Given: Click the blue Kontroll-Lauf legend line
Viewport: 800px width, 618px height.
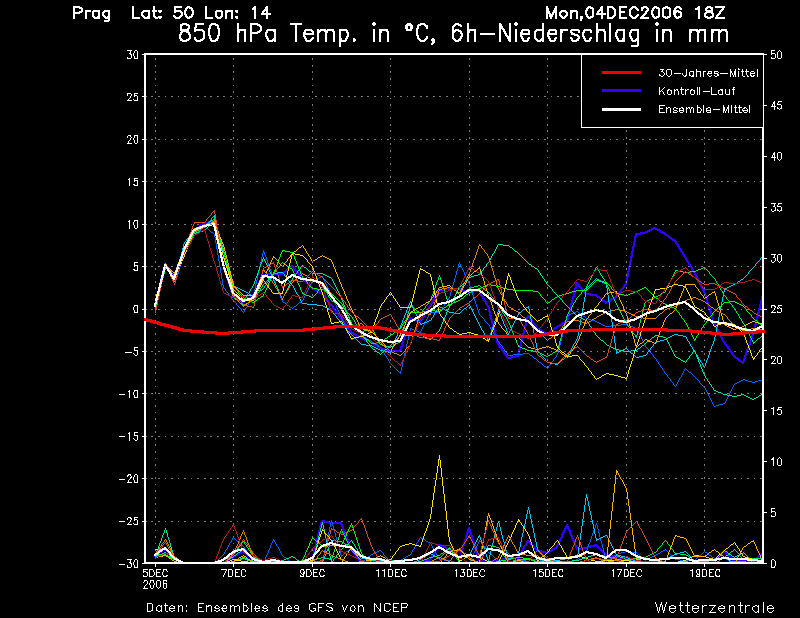Looking at the screenshot, I should click(x=621, y=91).
